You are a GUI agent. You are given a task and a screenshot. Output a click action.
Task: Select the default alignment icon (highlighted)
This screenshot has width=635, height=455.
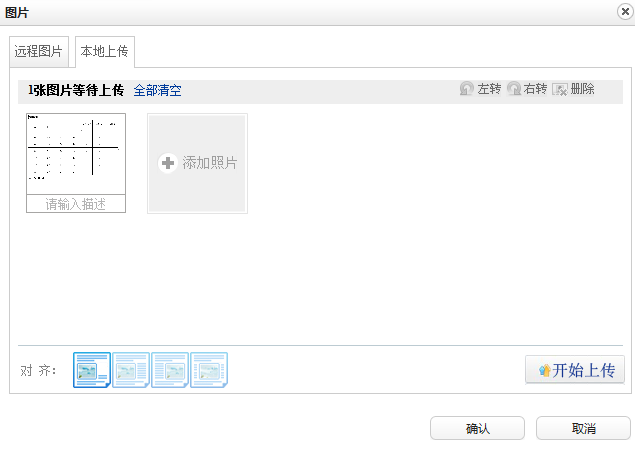tap(91, 370)
